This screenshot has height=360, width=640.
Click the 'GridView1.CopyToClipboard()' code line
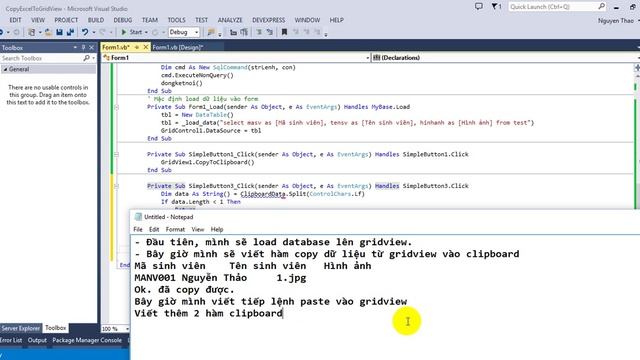click(207, 162)
